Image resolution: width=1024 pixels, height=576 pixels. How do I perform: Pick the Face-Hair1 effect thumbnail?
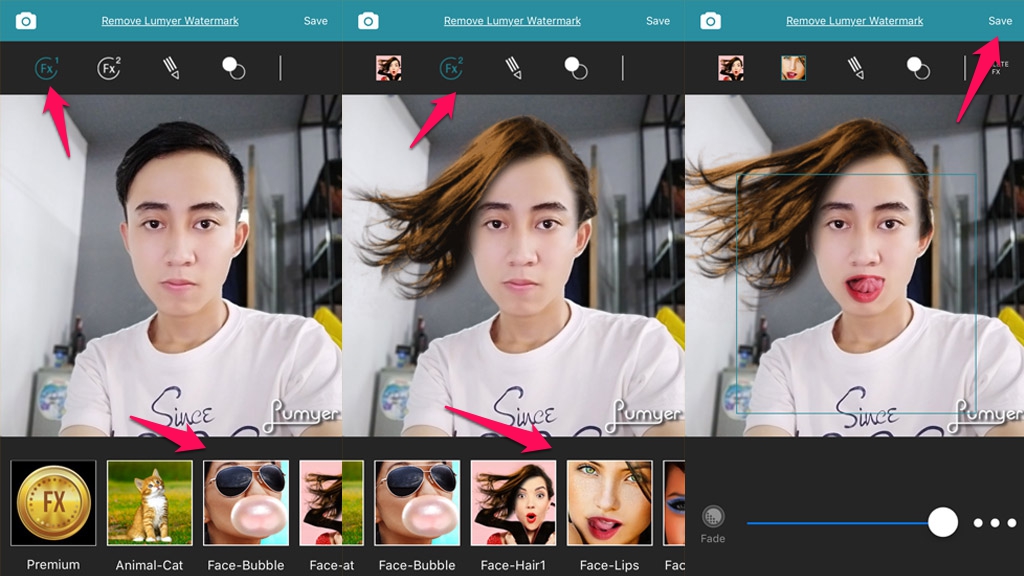(x=513, y=503)
